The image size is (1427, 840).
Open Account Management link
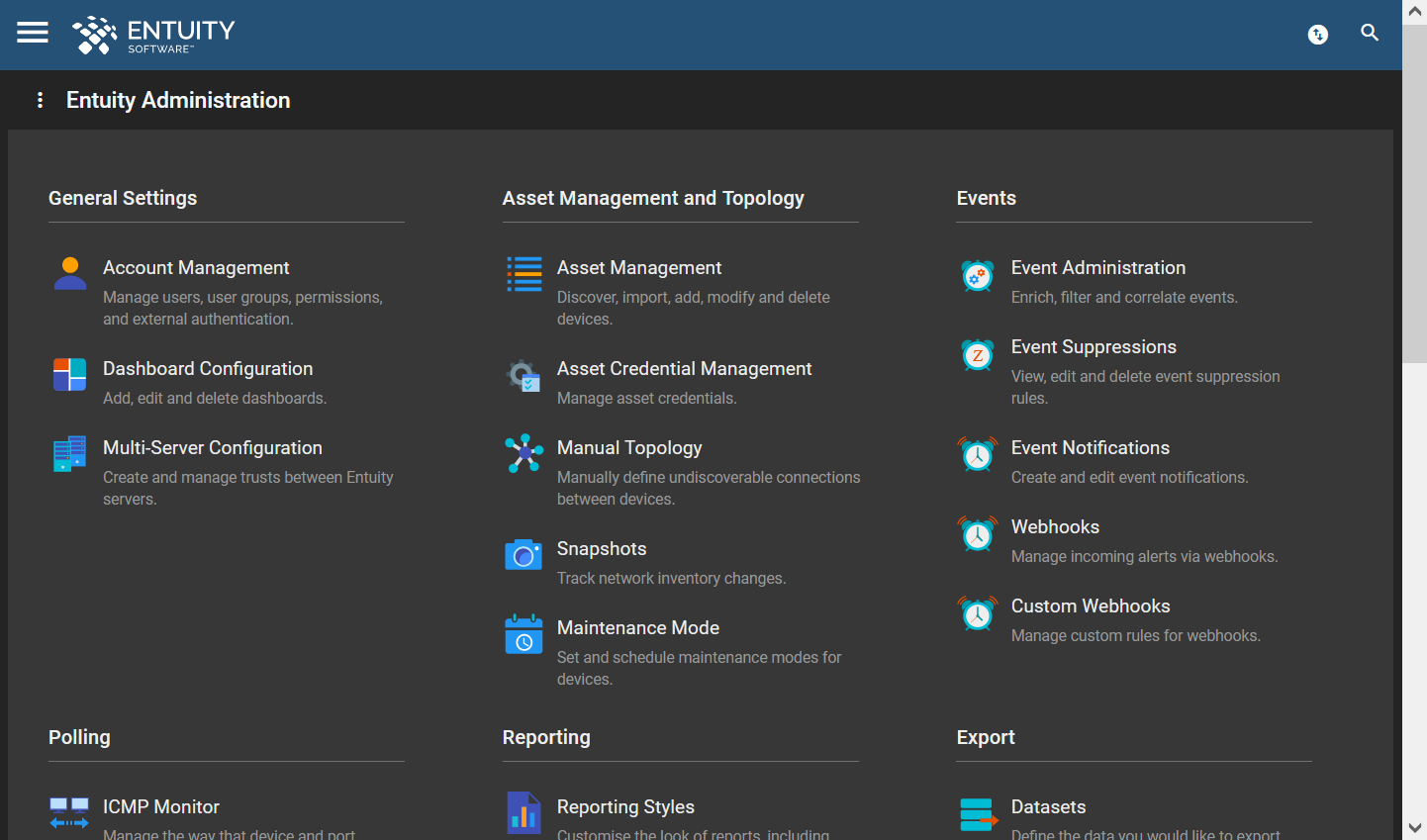196,268
